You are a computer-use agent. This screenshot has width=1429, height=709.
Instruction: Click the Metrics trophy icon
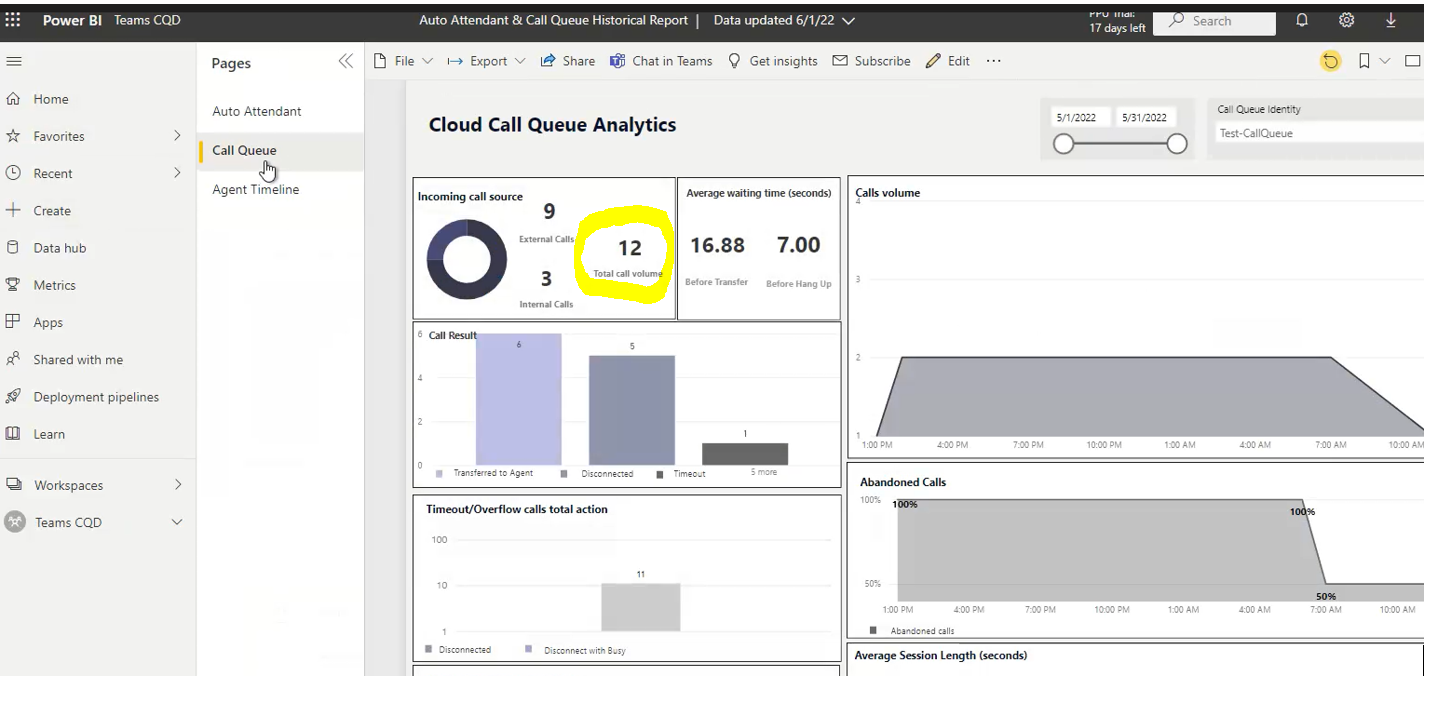pos(13,284)
